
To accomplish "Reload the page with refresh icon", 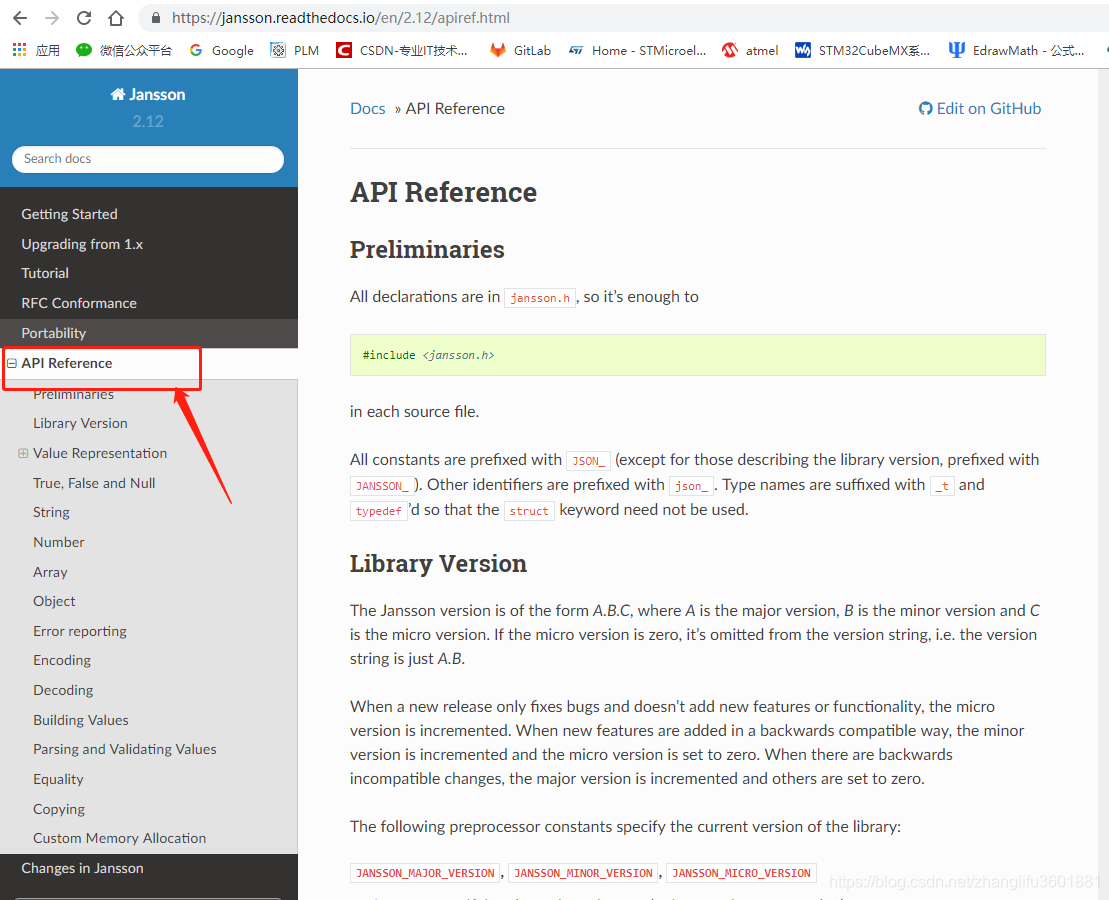I will pos(83,18).
